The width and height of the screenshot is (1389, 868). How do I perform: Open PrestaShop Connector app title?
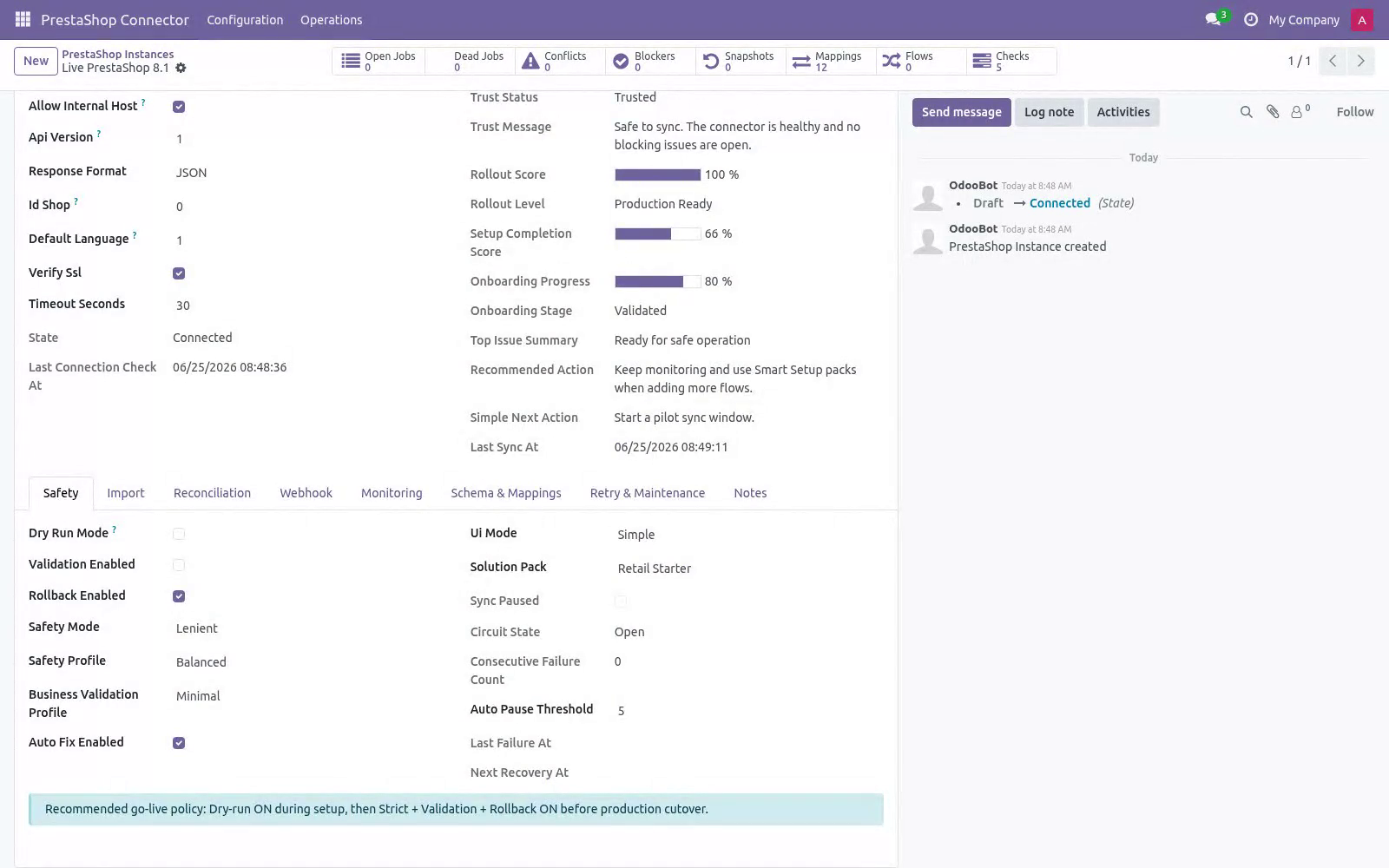point(115,20)
